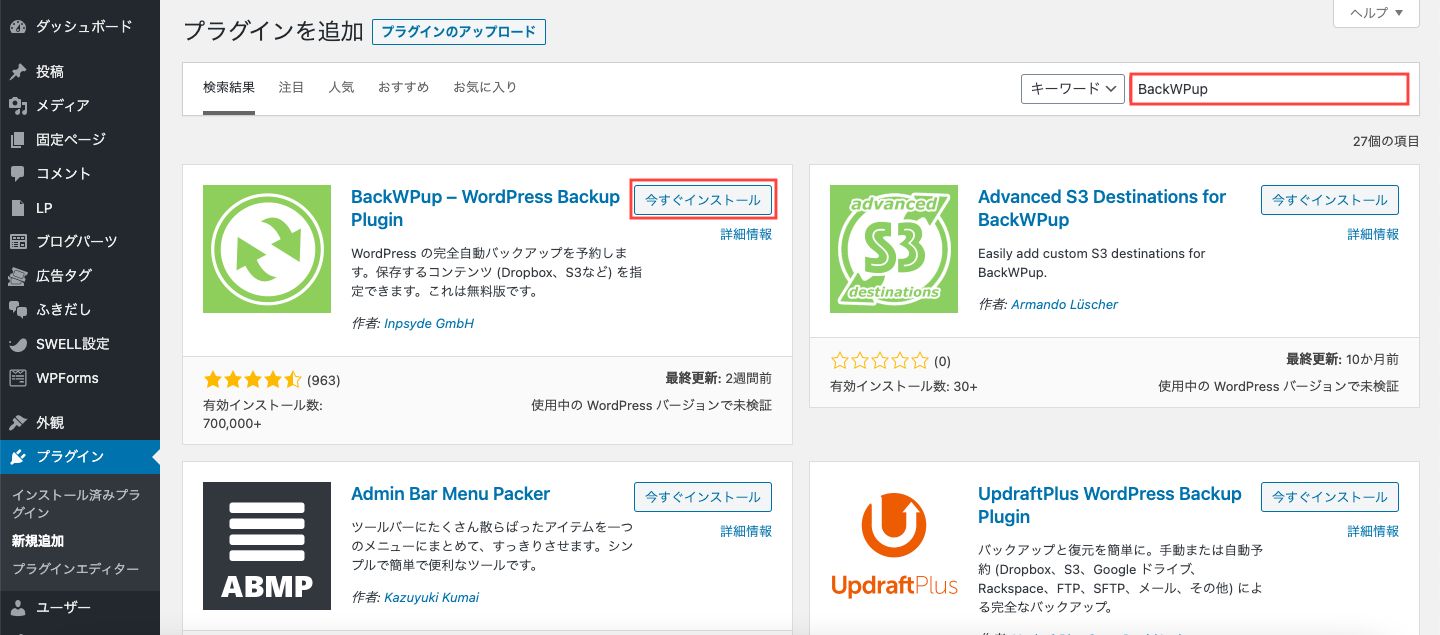Viewport: 1440px width, 635px height.
Task: Open インストール済みプラグイン submenu item
Action: point(76,504)
